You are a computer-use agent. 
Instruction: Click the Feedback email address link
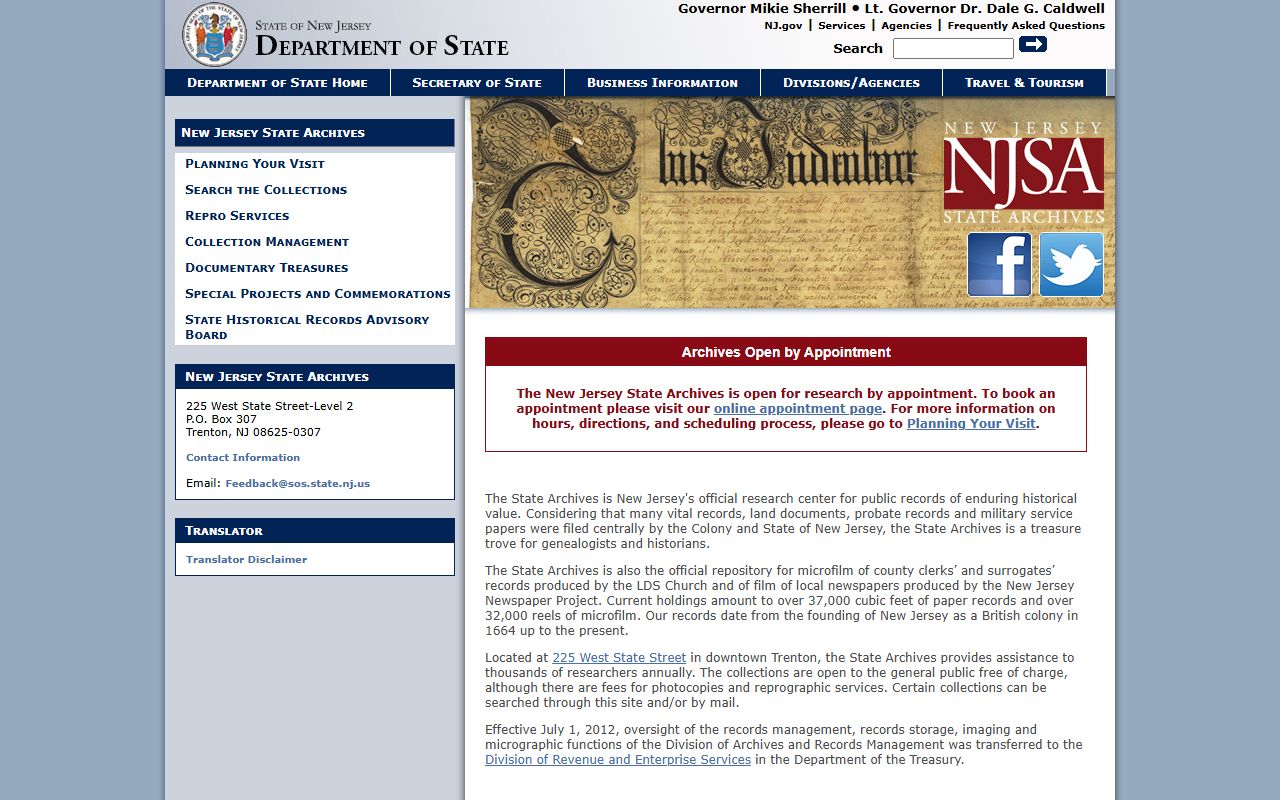click(297, 484)
